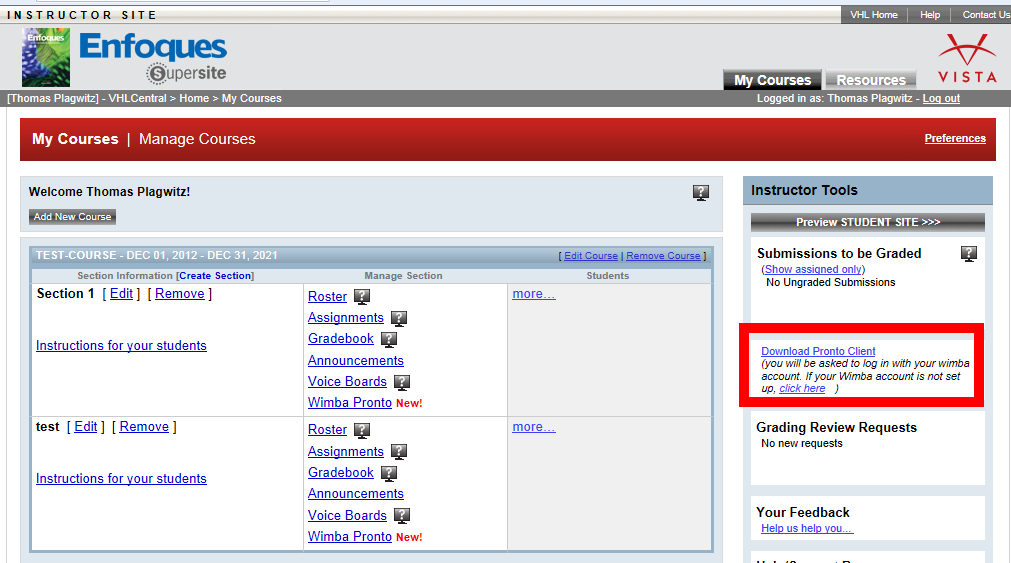Image resolution: width=1011 pixels, height=563 pixels.
Task: Click the Vista logo in the header
Action: 966,58
